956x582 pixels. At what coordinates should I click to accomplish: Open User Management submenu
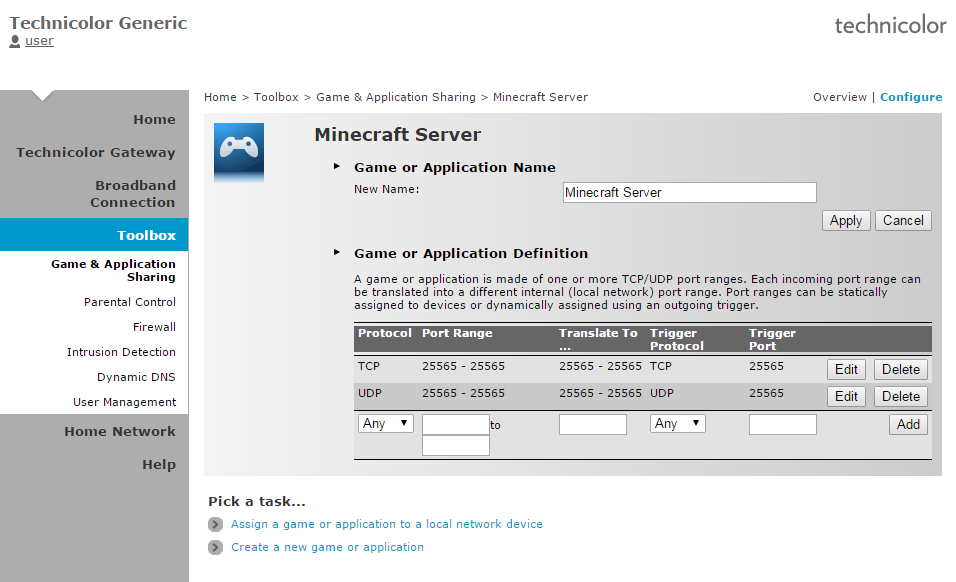click(x=124, y=402)
